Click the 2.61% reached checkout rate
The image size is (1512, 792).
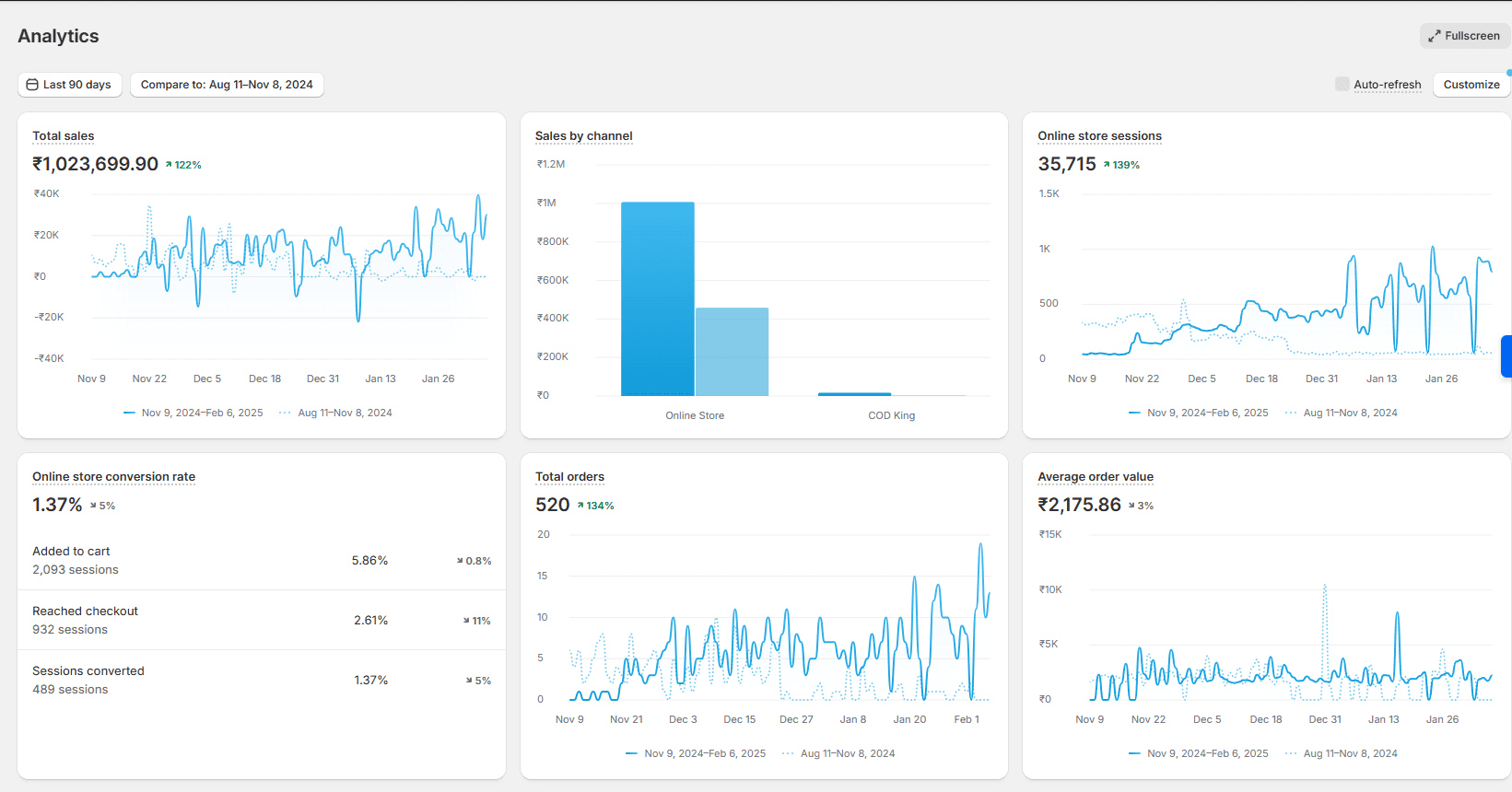pyautogui.click(x=370, y=621)
